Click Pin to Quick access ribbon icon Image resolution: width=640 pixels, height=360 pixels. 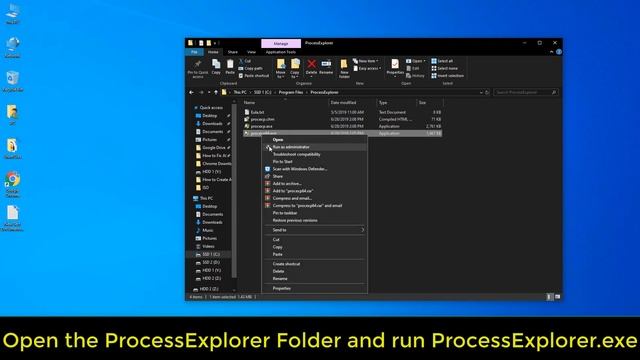198,68
